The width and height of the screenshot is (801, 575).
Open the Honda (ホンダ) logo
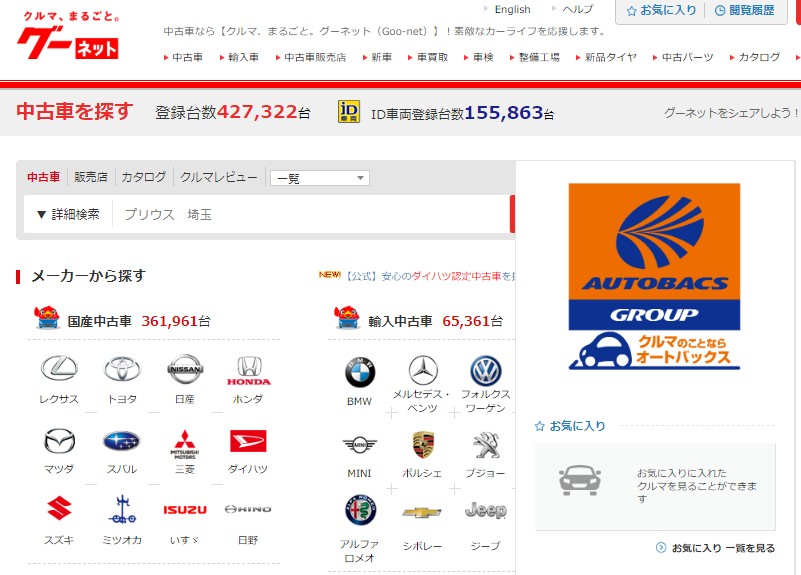click(x=248, y=371)
